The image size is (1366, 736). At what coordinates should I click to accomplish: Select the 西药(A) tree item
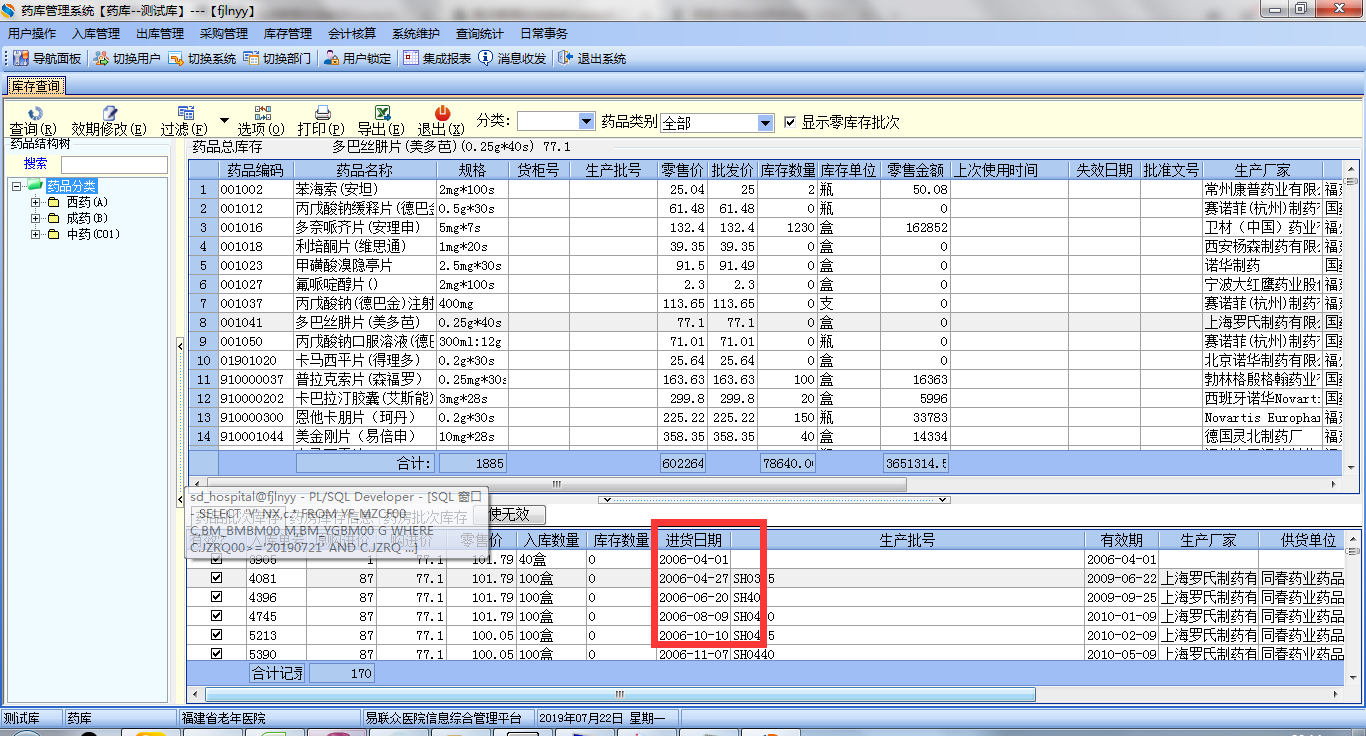(x=87, y=202)
